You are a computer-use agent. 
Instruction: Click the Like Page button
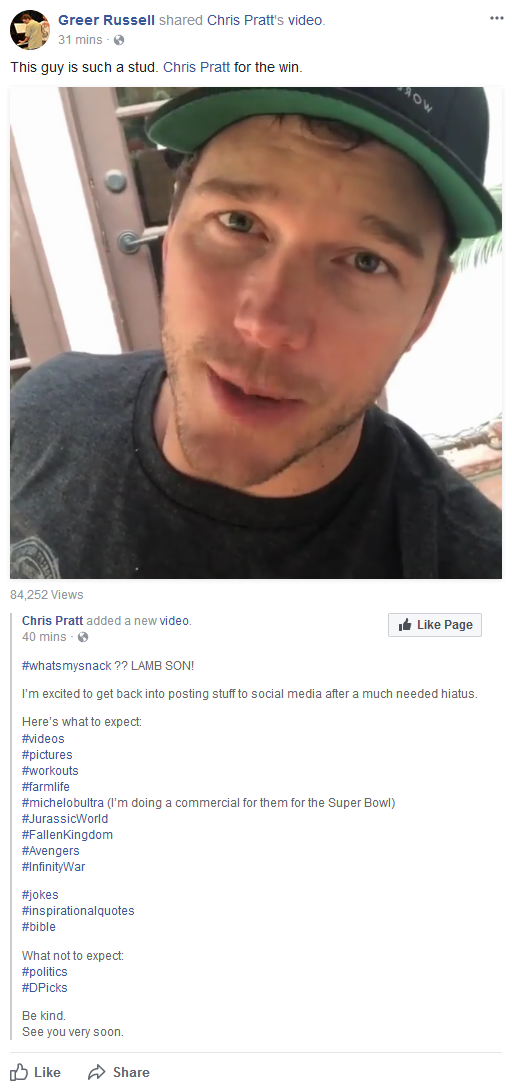(x=435, y=625)
